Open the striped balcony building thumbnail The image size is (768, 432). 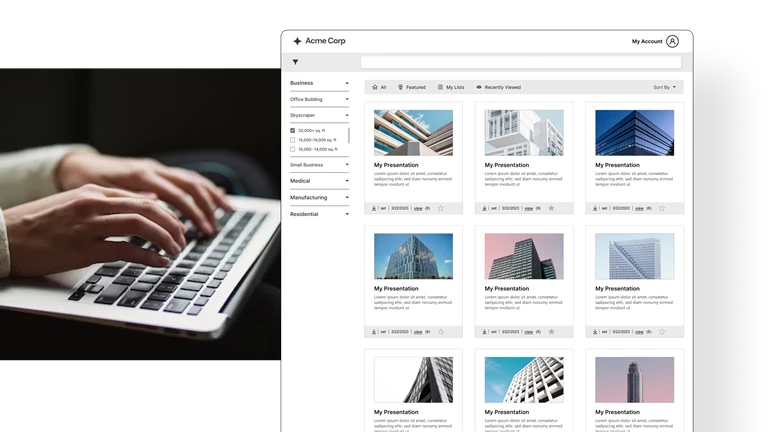413,133
